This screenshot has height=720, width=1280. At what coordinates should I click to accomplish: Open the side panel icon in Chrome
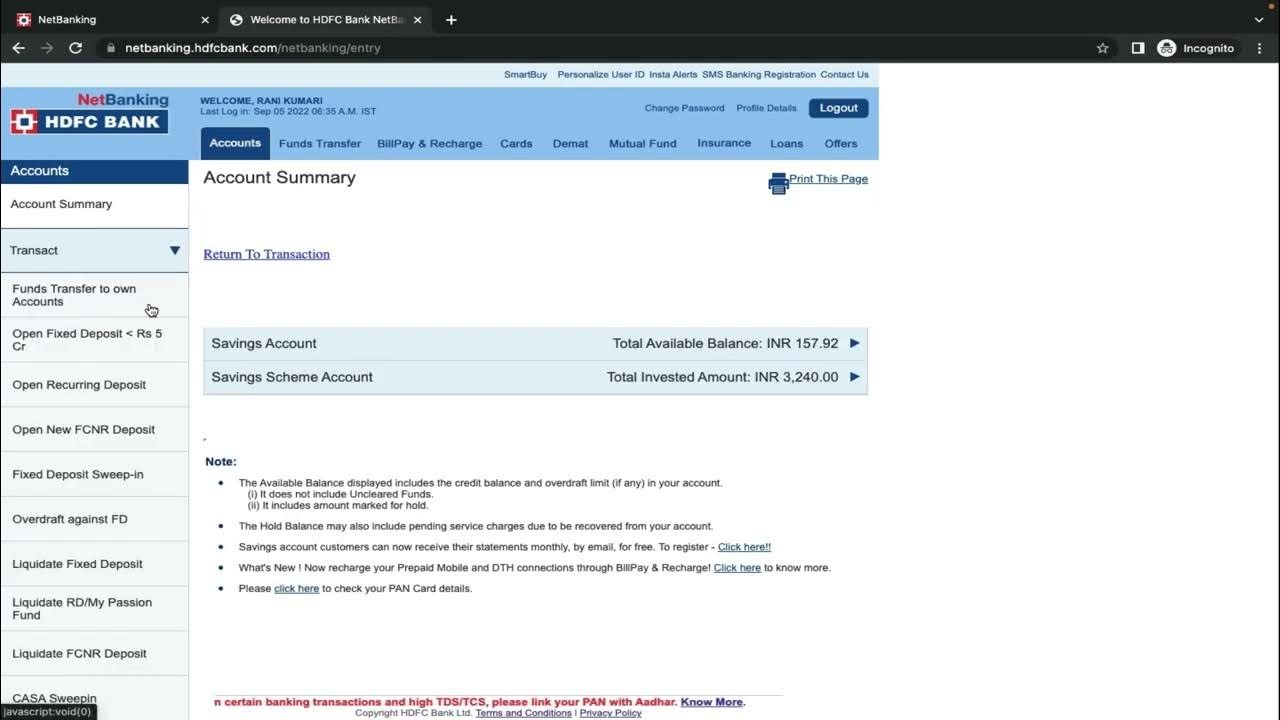(1138, 48)
